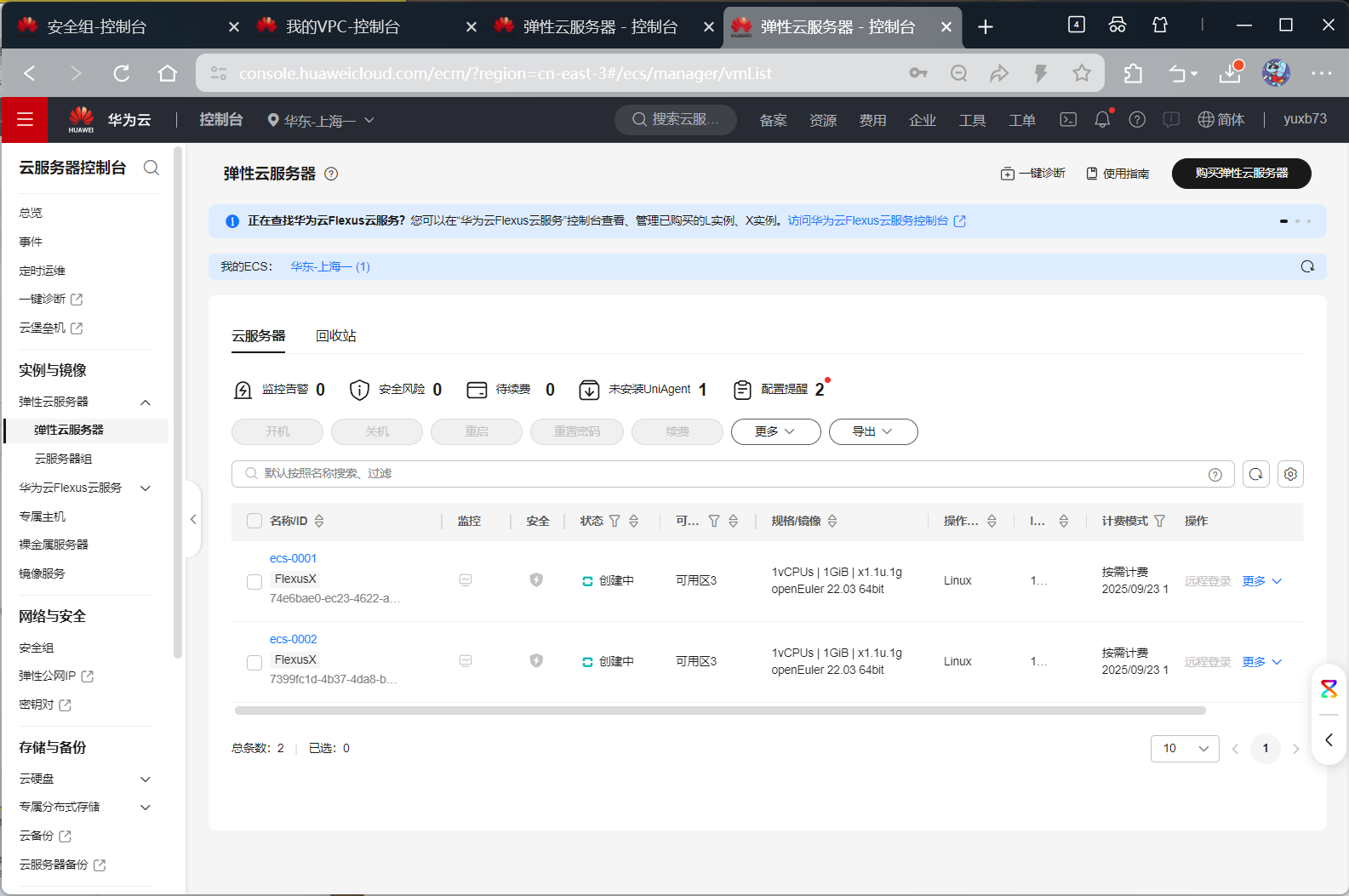Click the search box help icon

[x=1215, y=475]
